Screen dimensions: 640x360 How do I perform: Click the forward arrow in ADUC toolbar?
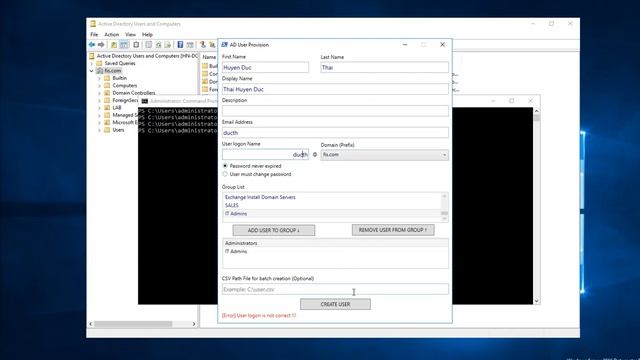click(x=101, y=44)
